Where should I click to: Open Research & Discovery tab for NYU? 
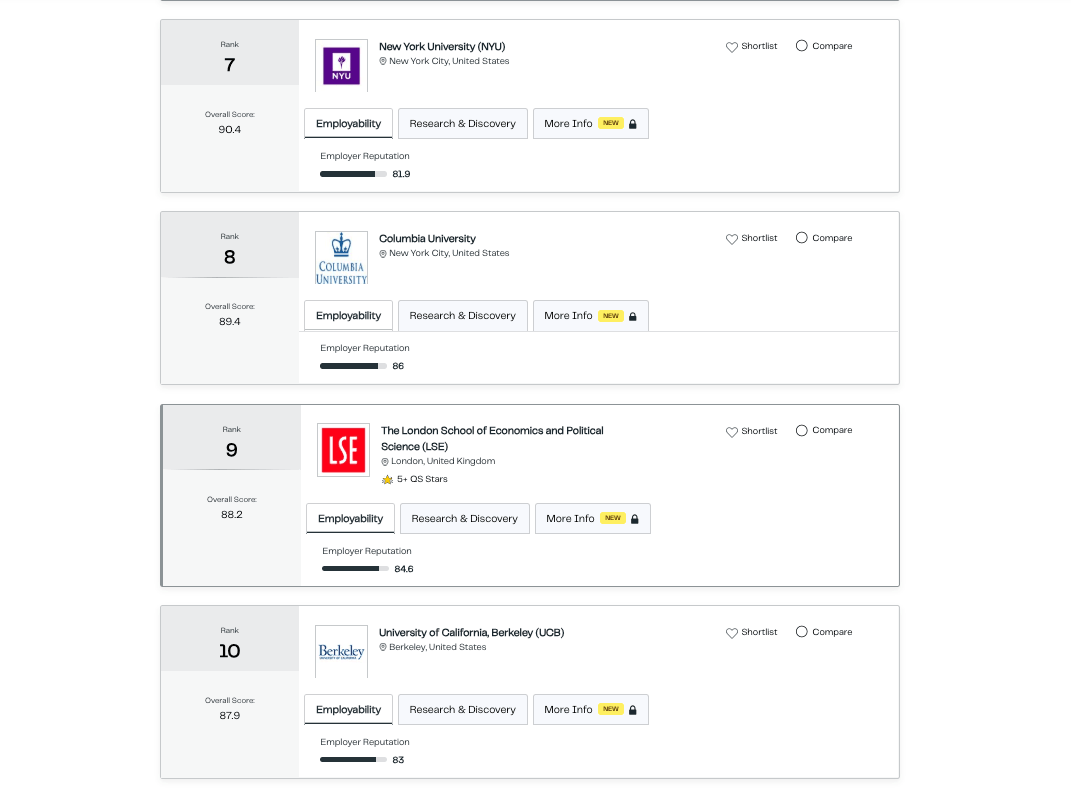click(x=462, y=124)
